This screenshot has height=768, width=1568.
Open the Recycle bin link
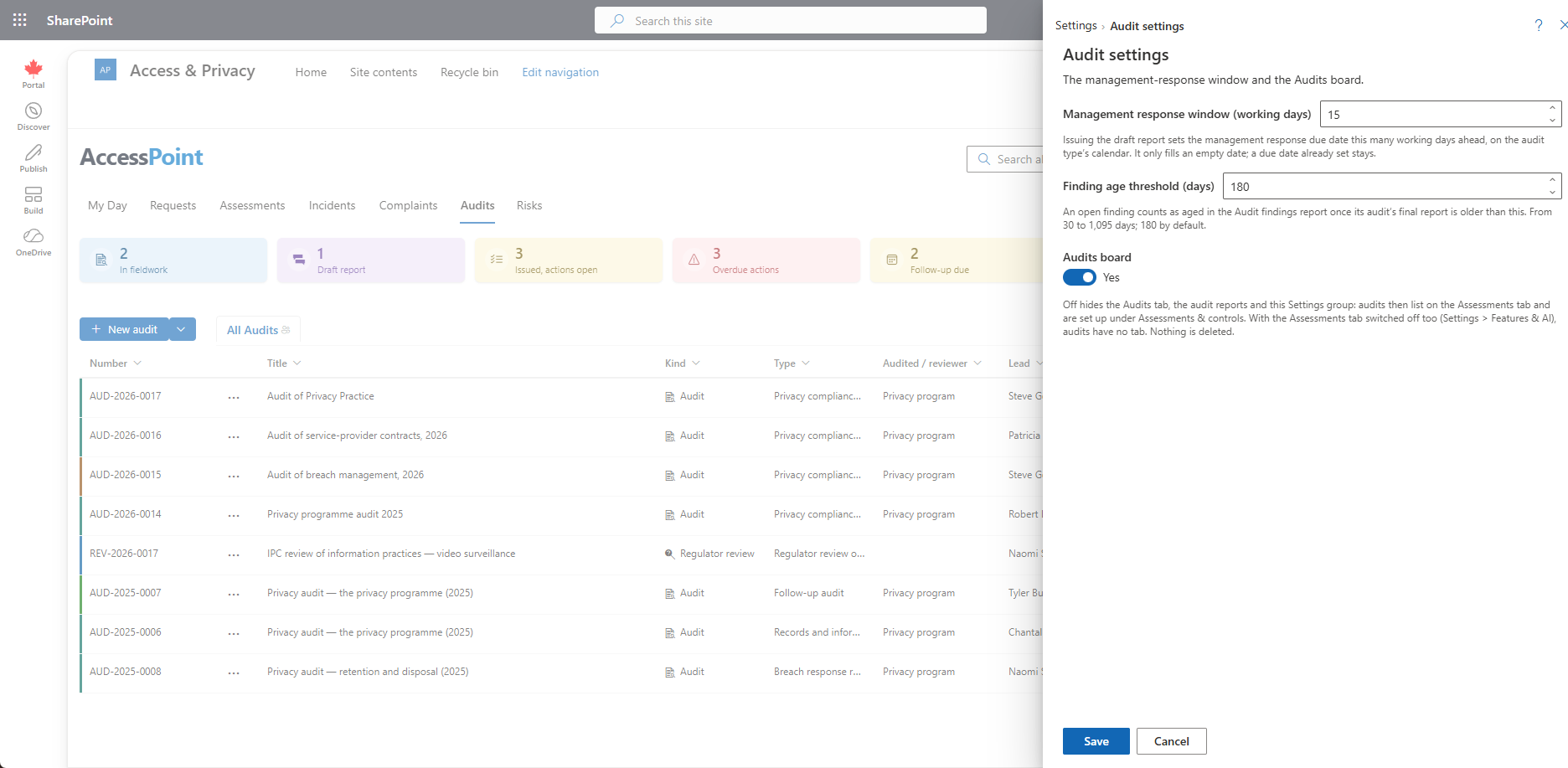pyautogui.click(x=469, y=72)
